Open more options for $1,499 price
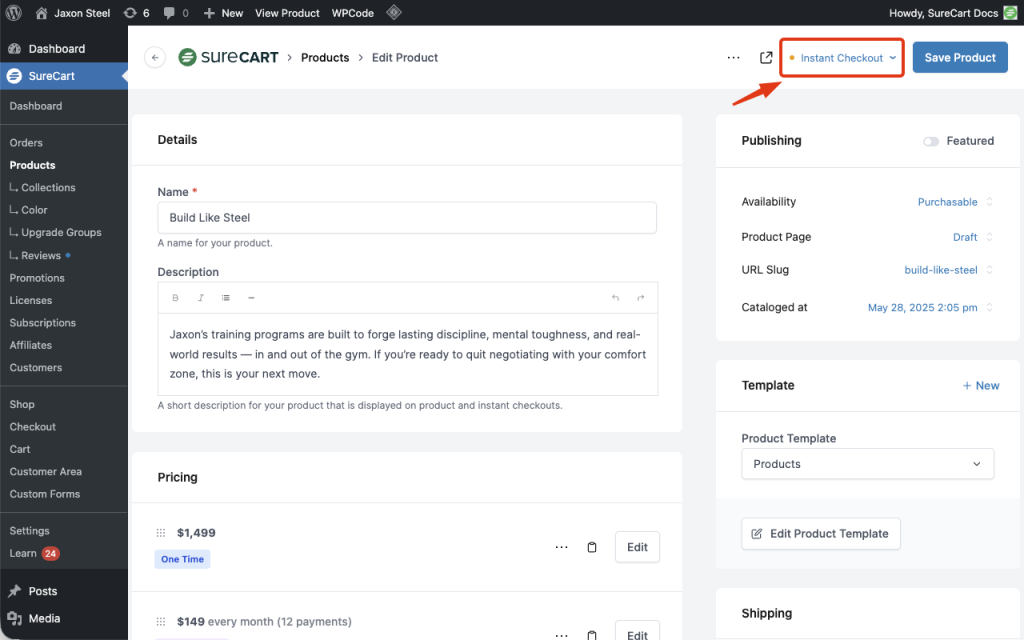The width and height of the screenshot is (1024, 640). 562,547
